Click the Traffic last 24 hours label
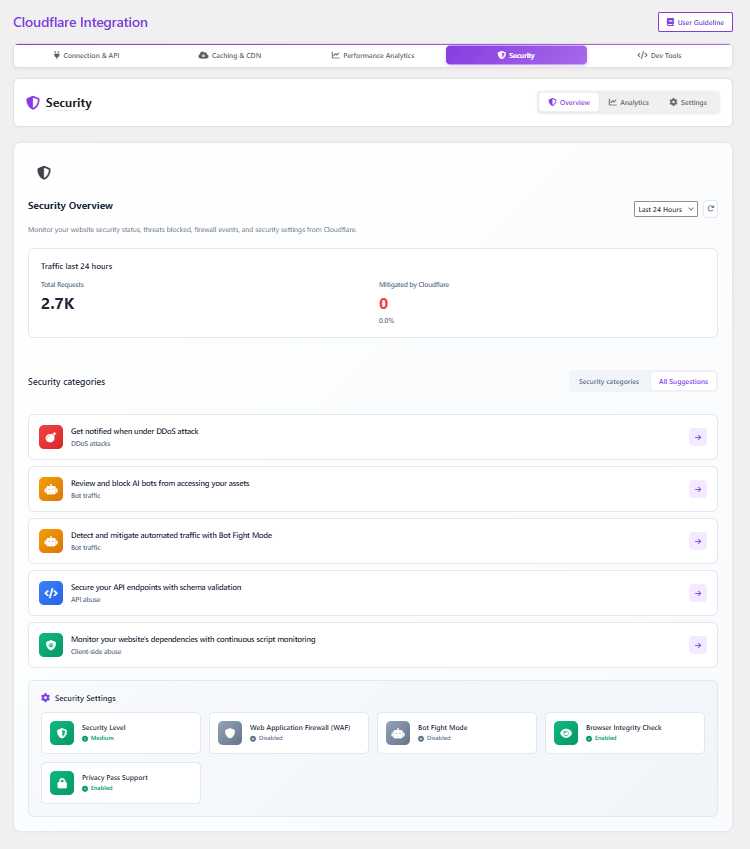Screen dimensions: 750x849 click(76, 266)
